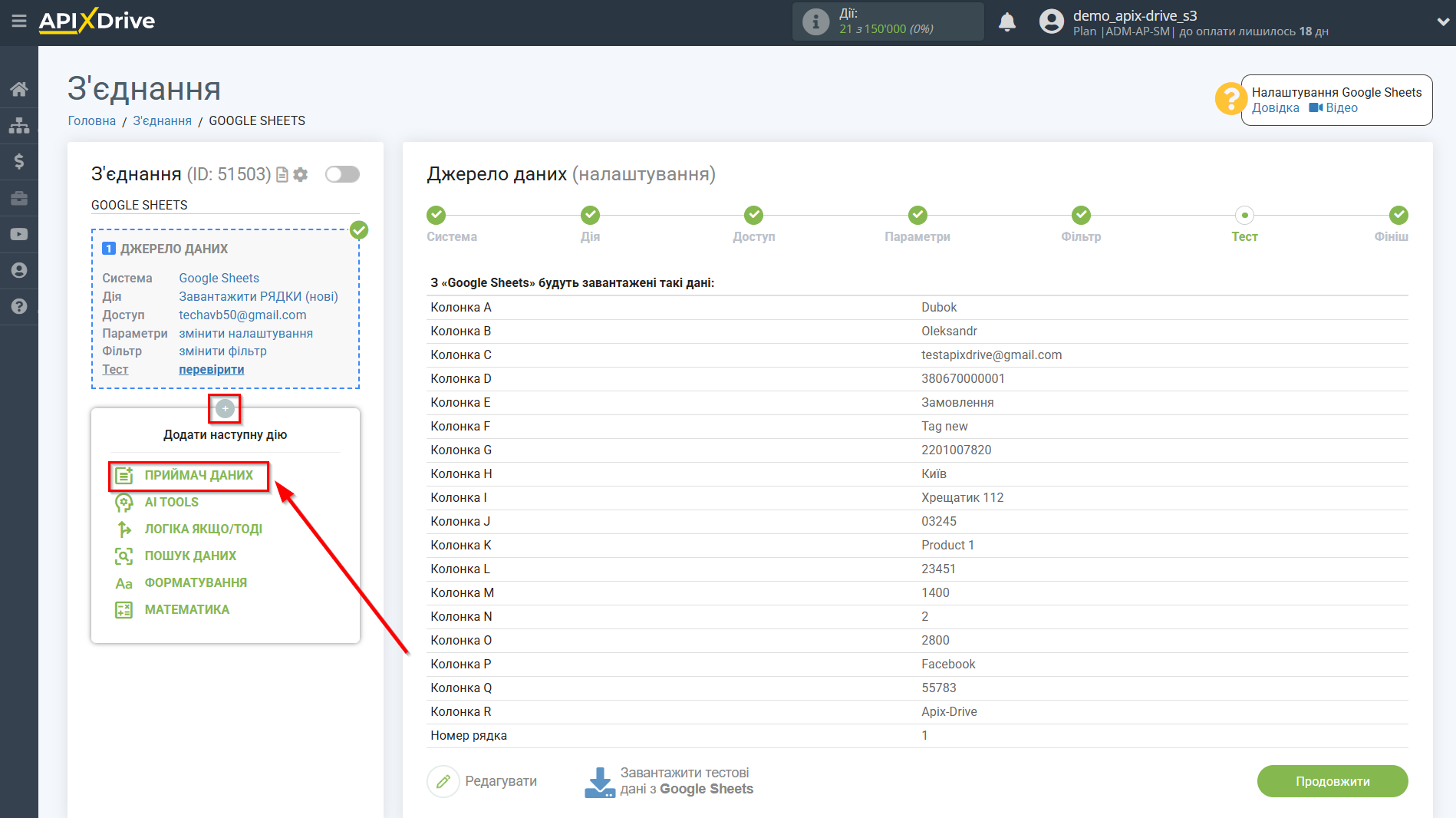
Task: Click the Dubok value in Колонка A
Action: click(x=939, y=307)
